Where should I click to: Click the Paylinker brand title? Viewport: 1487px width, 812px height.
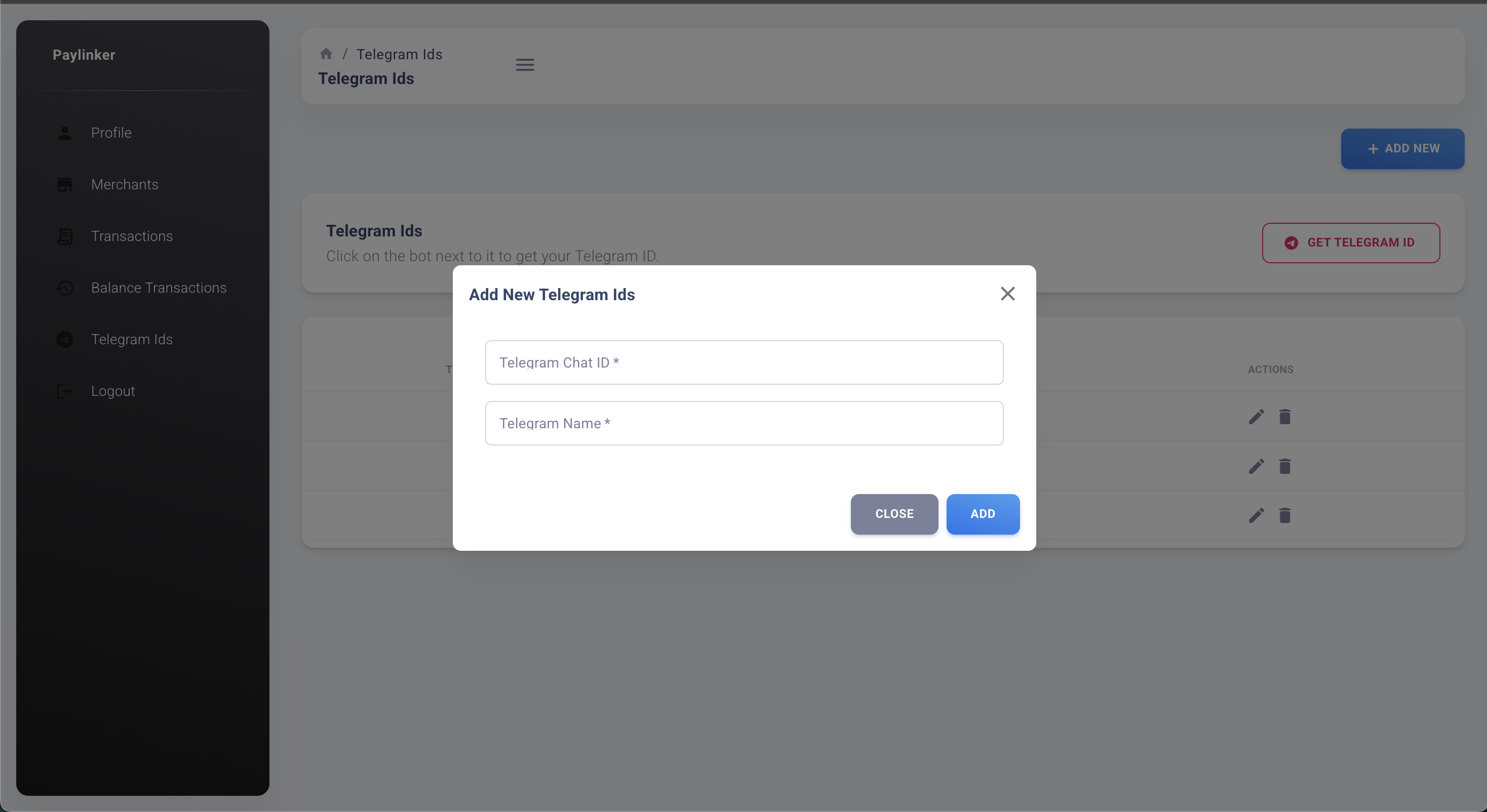[84, 55]
